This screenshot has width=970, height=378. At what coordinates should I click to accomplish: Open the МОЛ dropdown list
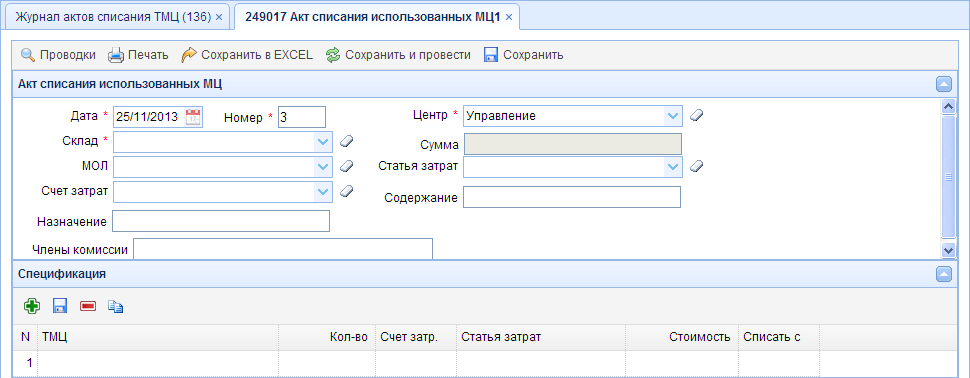click(322, 166)
